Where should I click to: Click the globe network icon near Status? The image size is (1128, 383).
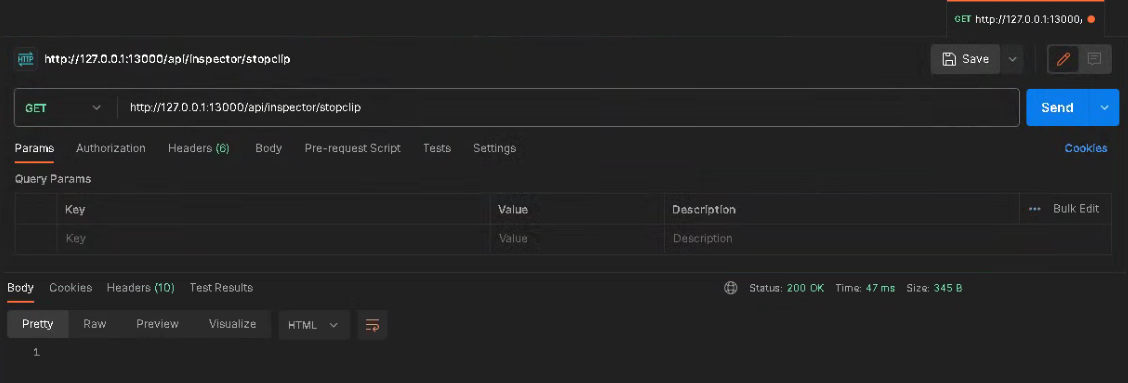click(730, 288)
